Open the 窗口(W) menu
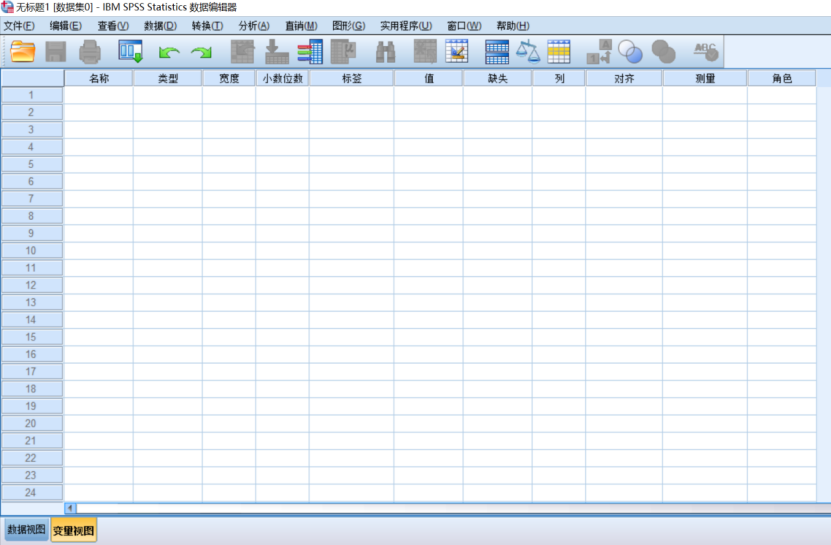Screen dimensions: 831x545 [464, 25]
